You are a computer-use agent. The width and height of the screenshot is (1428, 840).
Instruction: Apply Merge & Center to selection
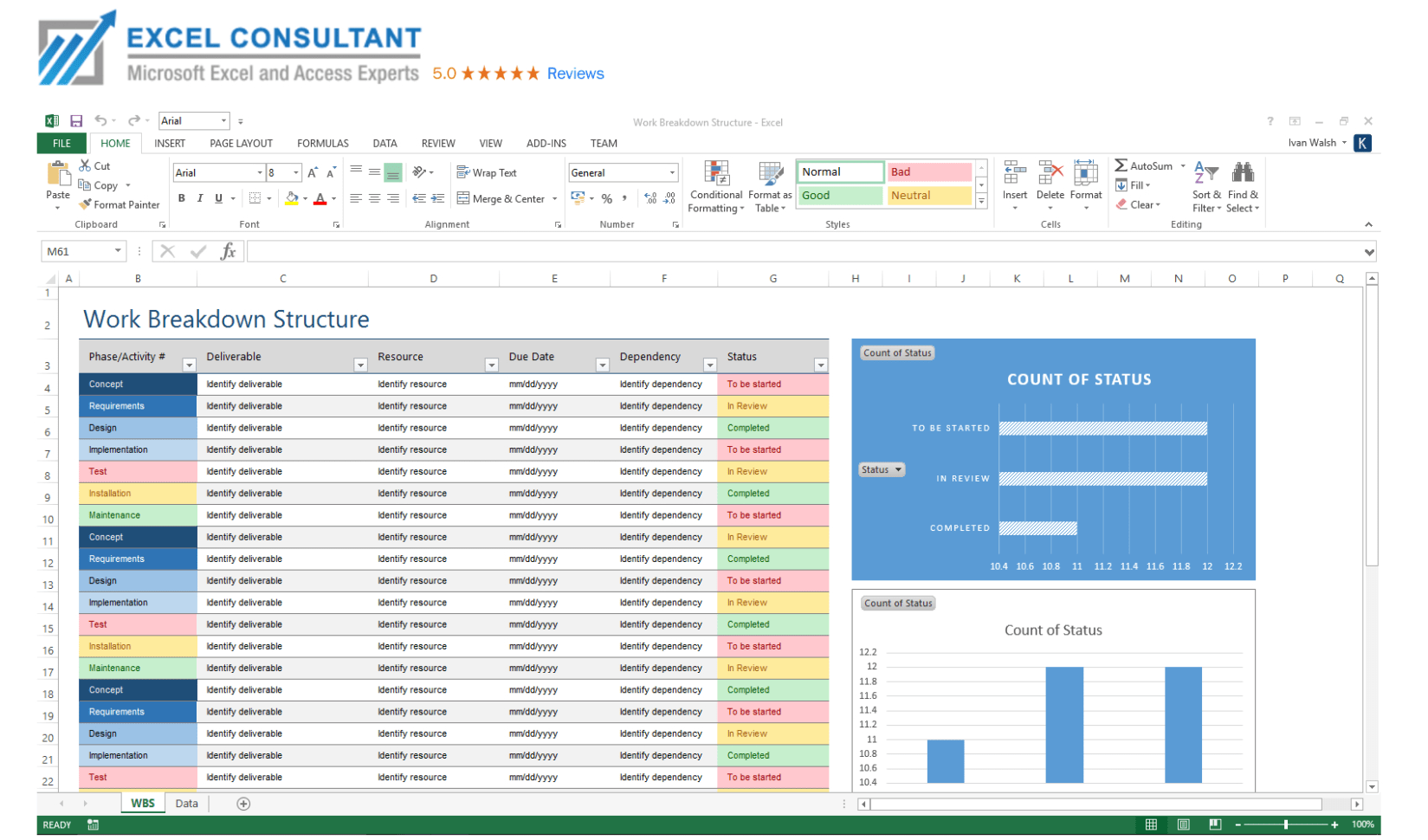click(501, 198)
